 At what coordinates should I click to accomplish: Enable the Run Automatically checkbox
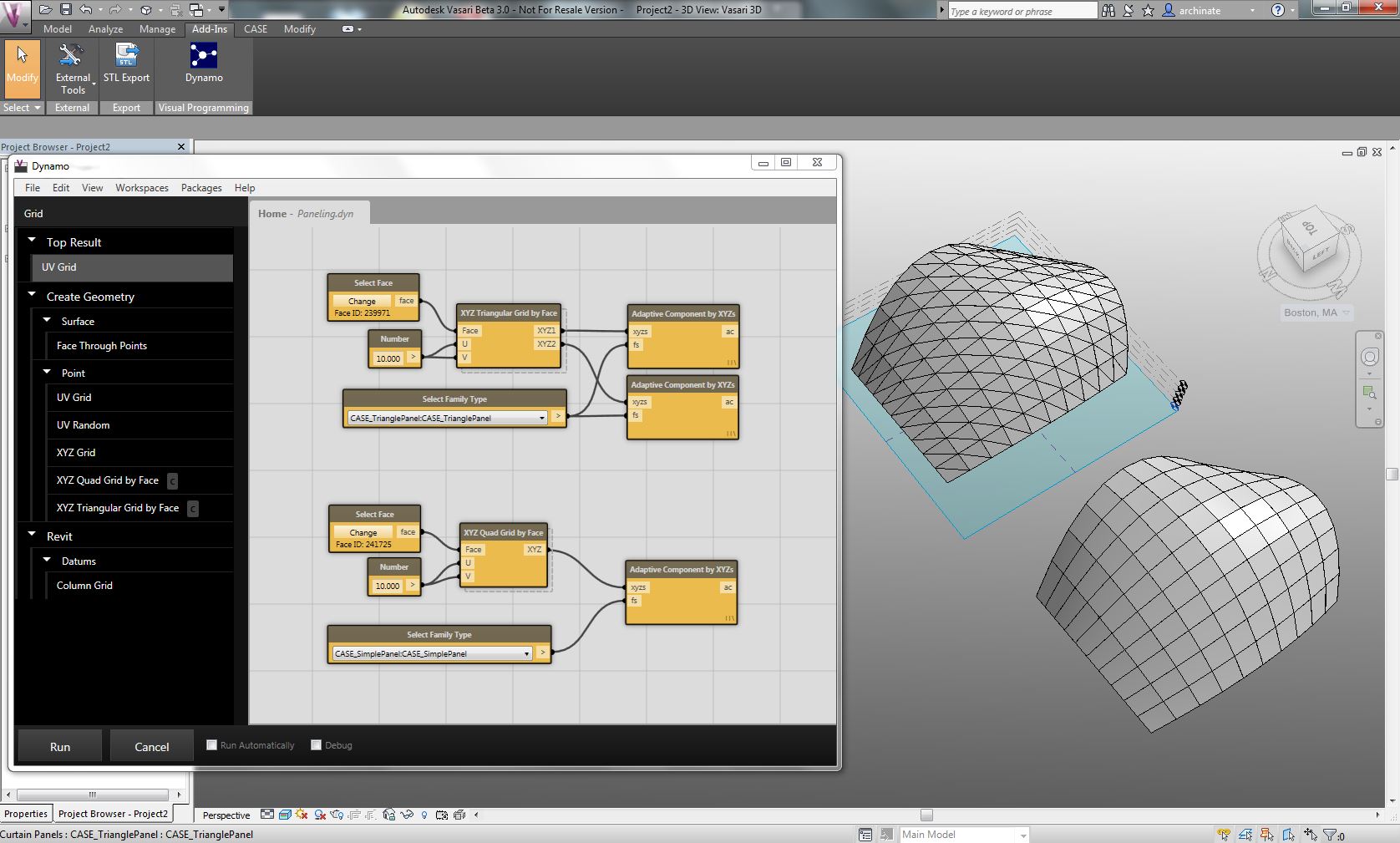pos(212,745)
